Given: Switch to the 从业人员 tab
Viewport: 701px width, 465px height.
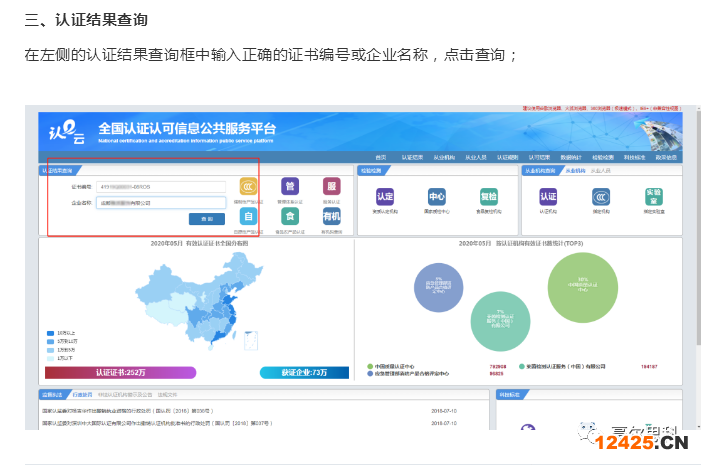Looking at the screenshot, I should (602, 171).
